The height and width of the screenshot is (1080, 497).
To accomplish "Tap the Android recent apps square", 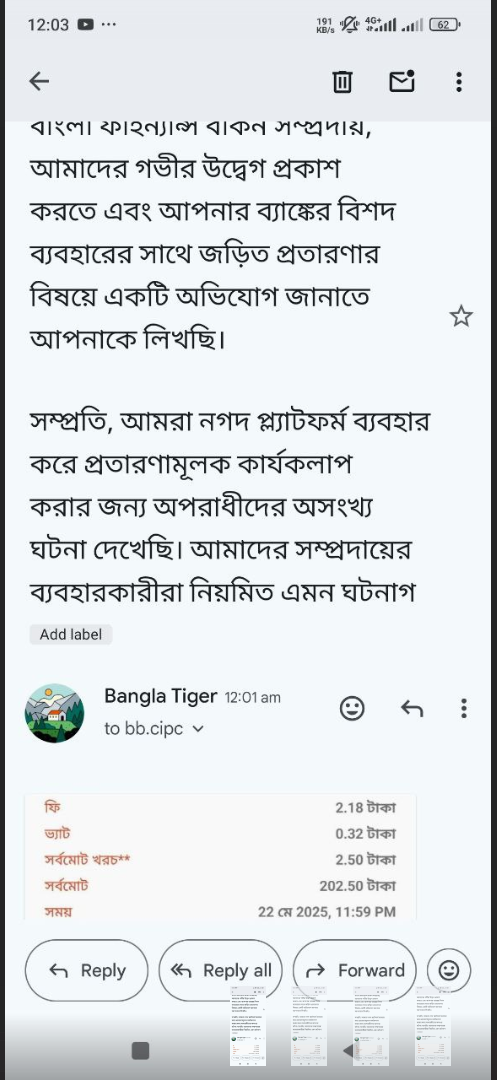I will click(x=140, y=1050).
